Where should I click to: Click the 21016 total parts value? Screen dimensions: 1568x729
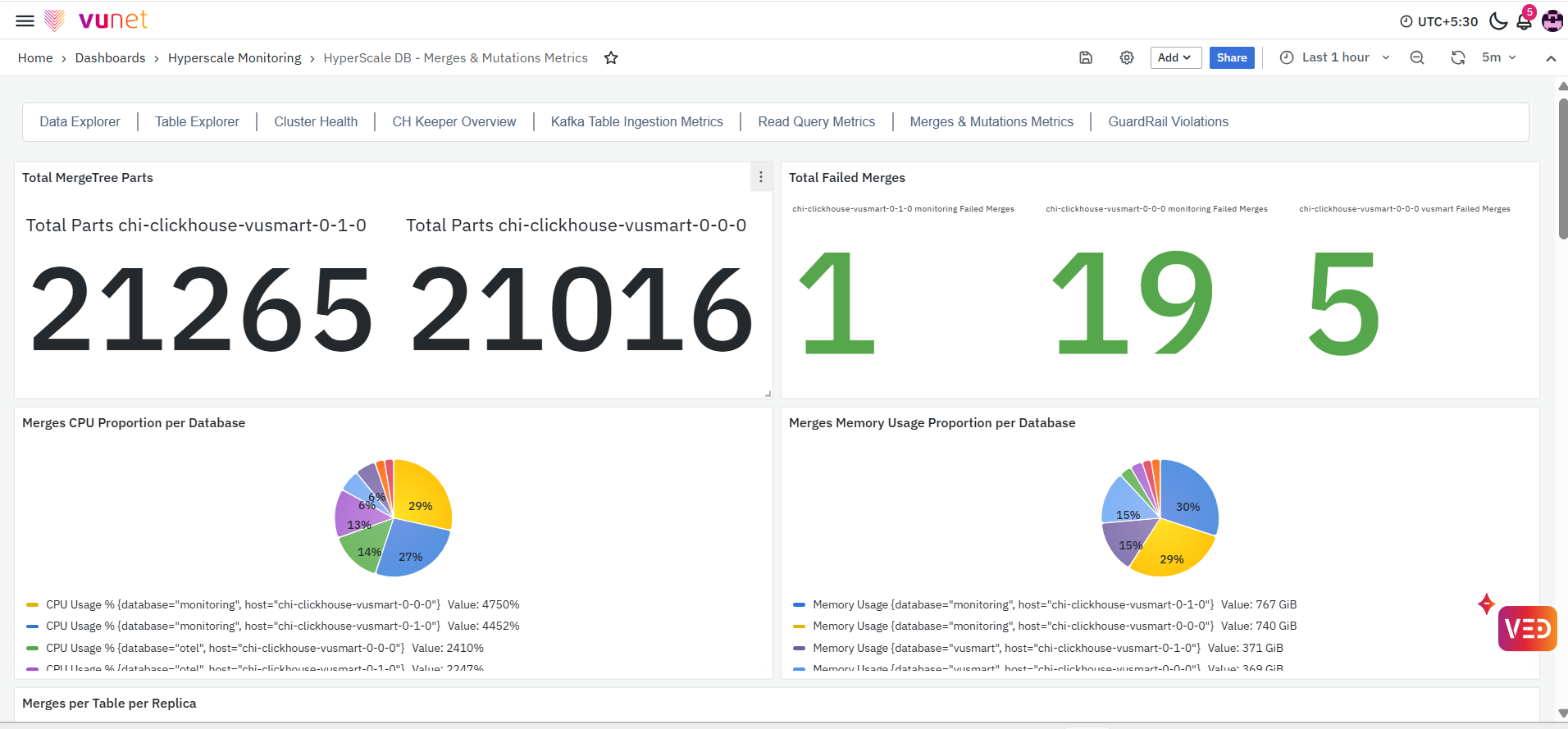click(581, 309)
